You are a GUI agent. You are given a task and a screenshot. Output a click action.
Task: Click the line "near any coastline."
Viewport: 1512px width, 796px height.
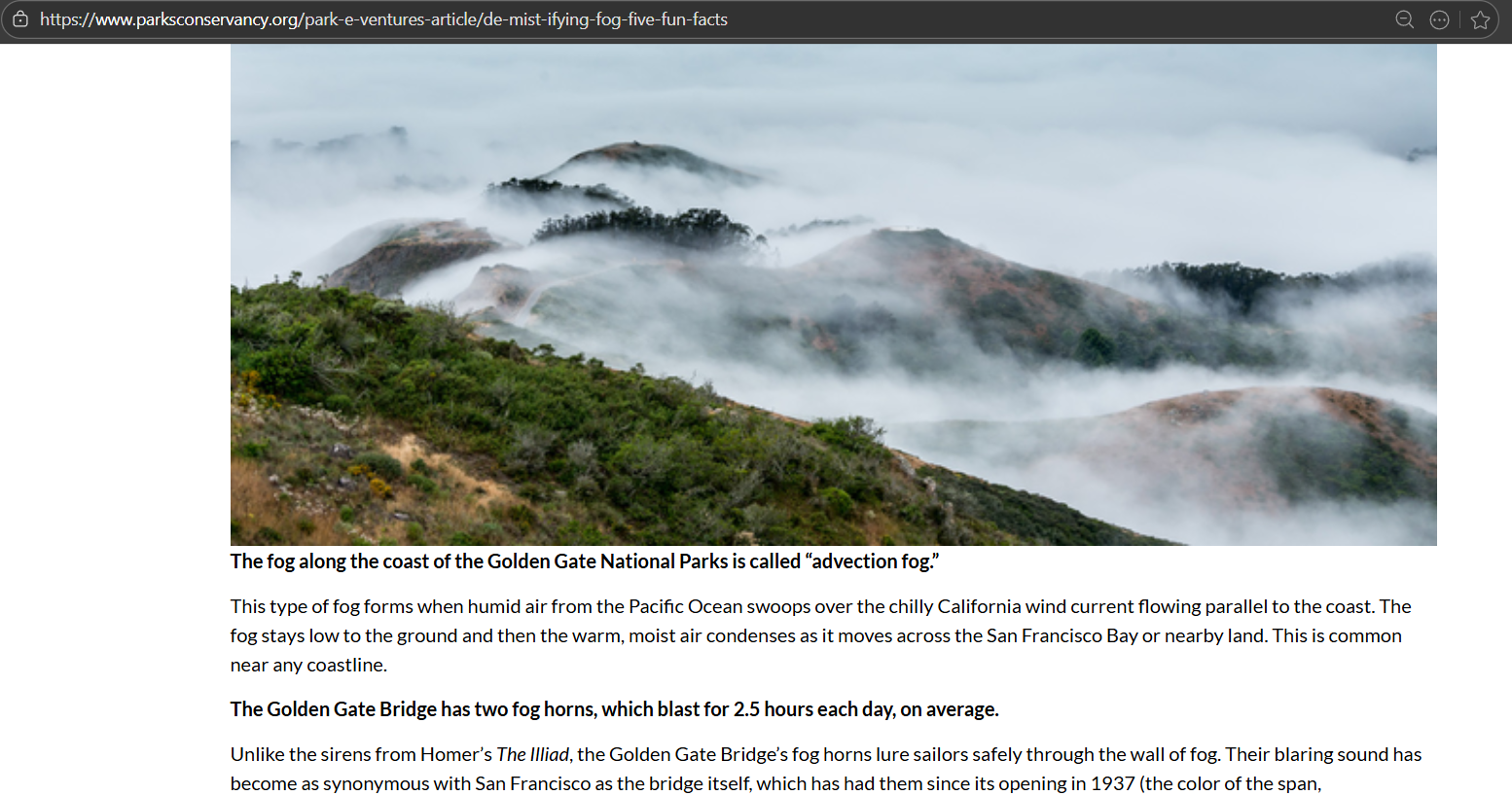308,665
